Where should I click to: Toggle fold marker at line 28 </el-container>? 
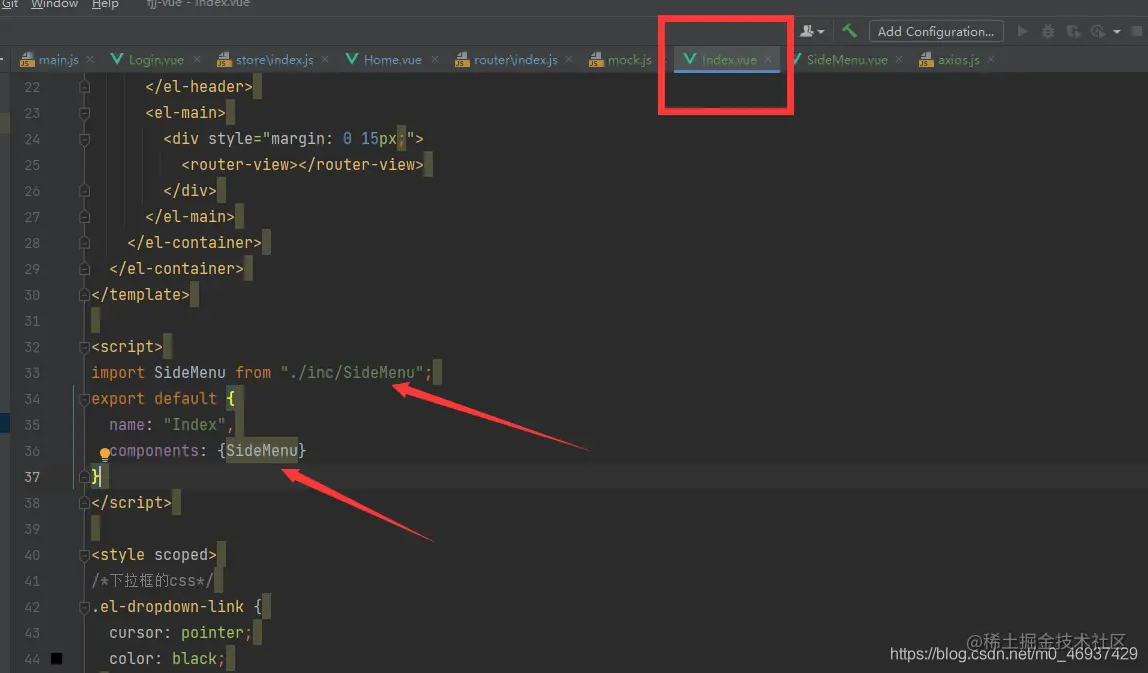click(x=84, y=243)
